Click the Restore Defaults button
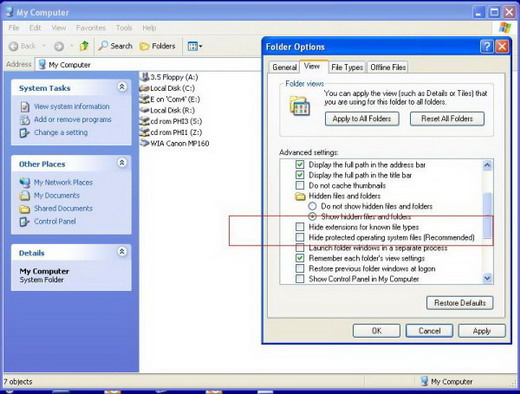This screenshot has width=520, height=394. coord(460,303)
